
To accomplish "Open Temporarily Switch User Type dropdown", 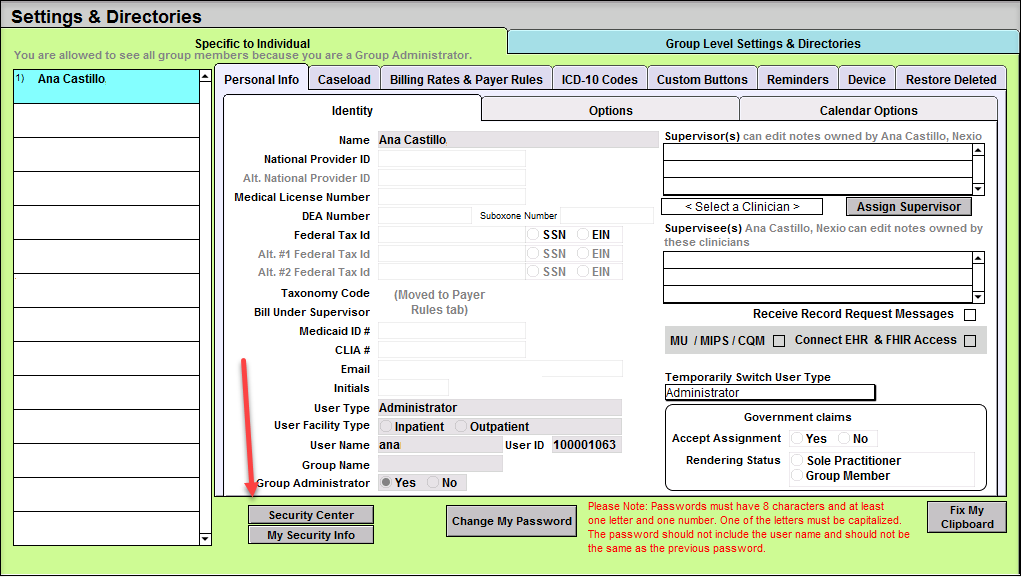I will pos(769,393).
